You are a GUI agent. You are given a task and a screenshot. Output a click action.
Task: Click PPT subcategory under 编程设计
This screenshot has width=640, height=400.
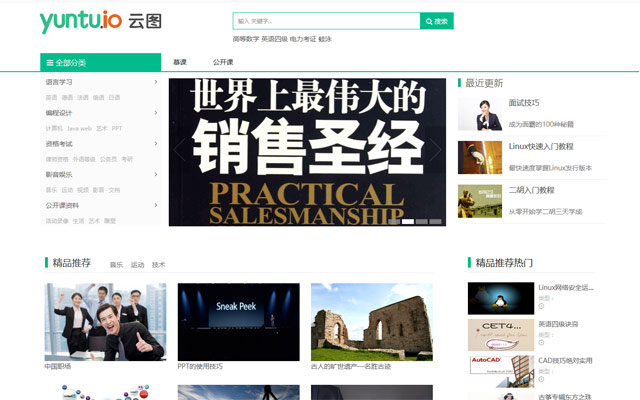[x=117, y=128]
